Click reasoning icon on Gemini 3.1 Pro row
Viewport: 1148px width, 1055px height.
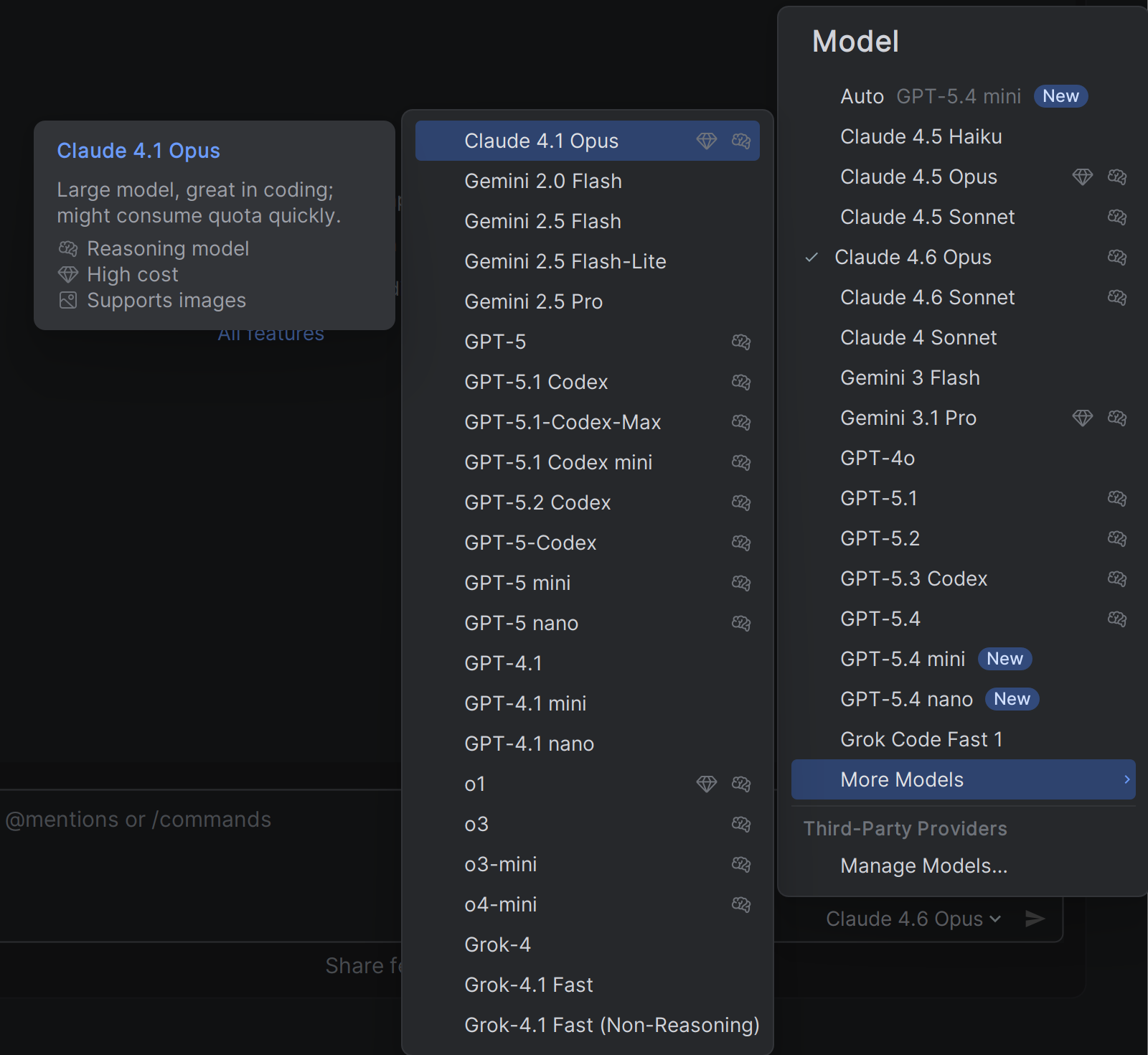point(1117,418)
